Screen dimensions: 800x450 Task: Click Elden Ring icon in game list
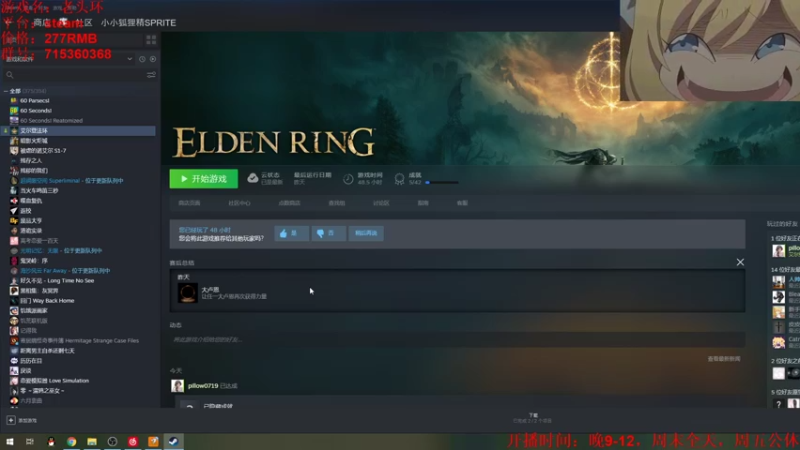click(14, 131)
